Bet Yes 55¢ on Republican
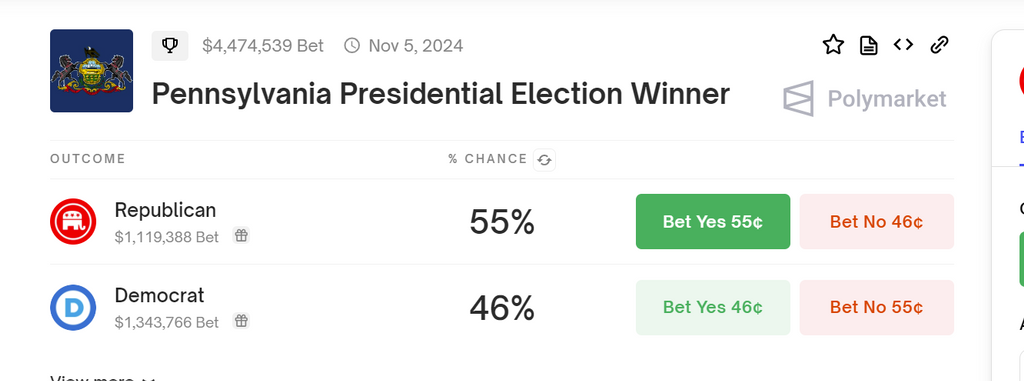The width and height of the screenshot is (1024, 381). click(713, 222)
